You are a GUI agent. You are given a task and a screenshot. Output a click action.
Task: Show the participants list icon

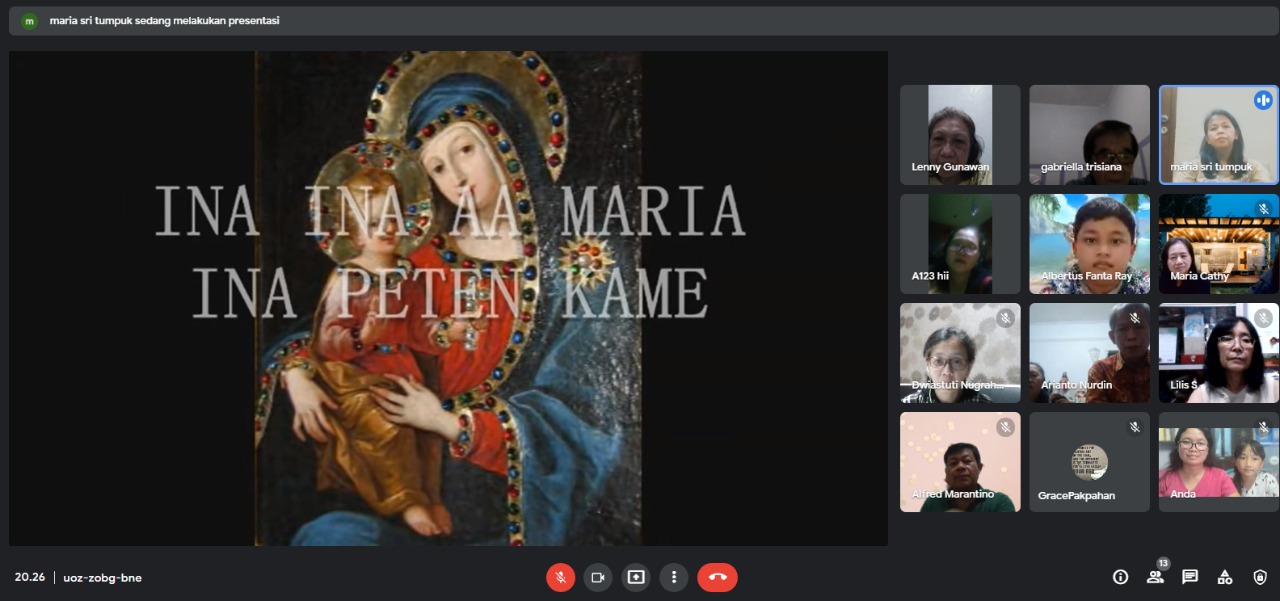(x=1155, y=577)
